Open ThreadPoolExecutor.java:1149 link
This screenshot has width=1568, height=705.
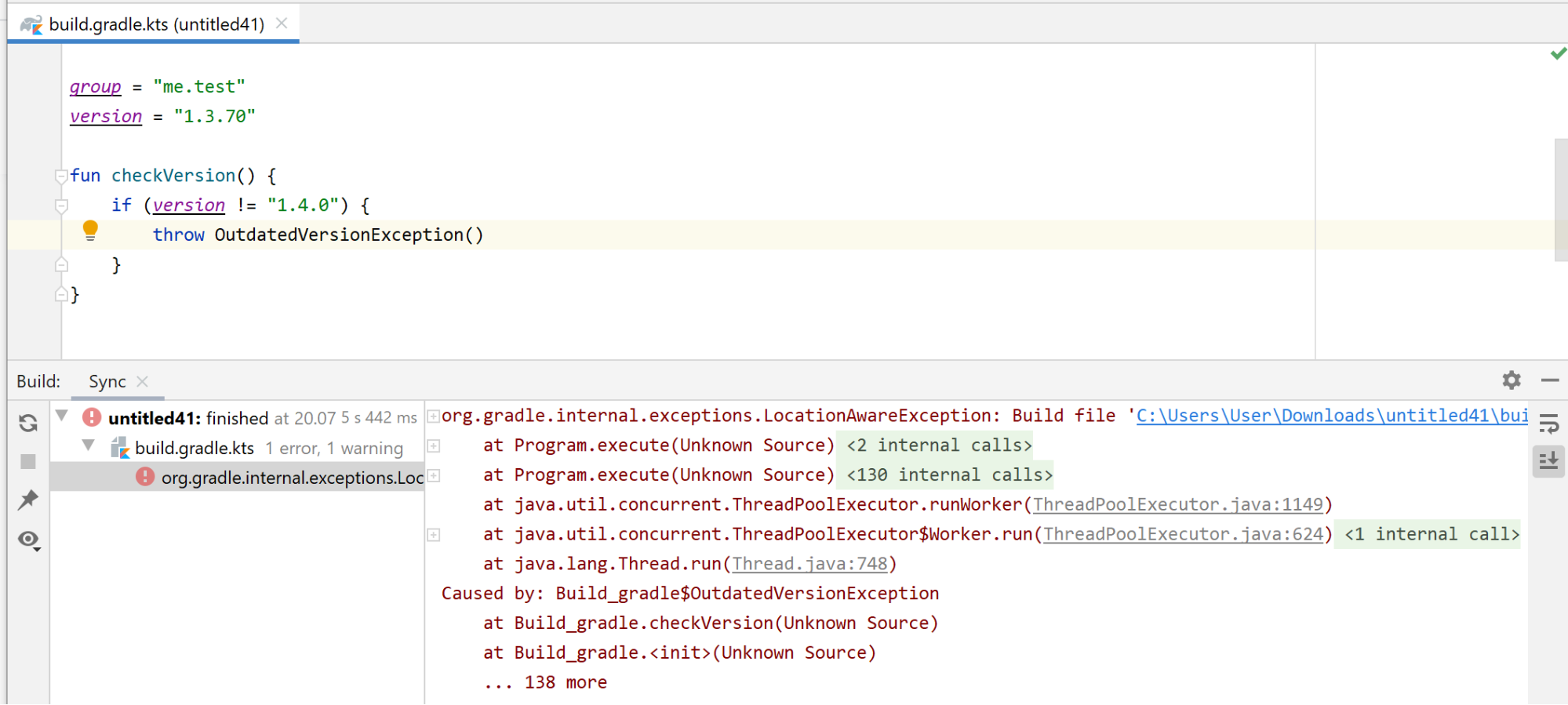[1177, 505]
